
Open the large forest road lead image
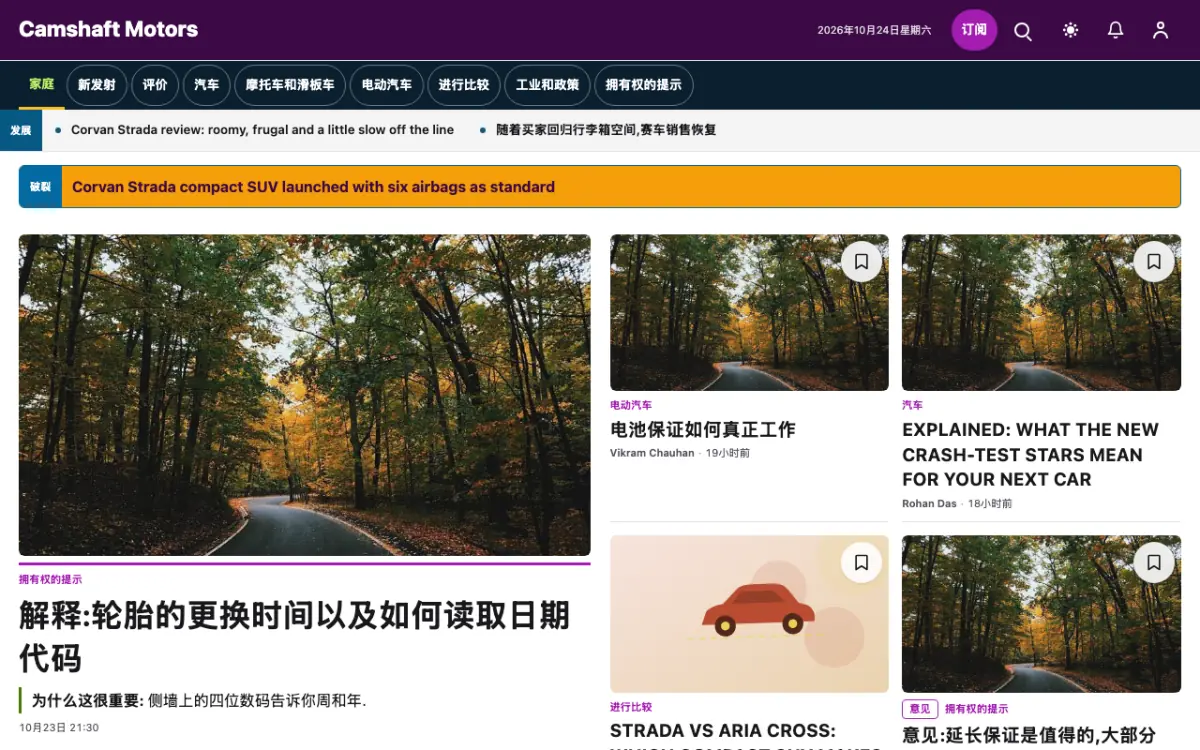pos(304,395)
